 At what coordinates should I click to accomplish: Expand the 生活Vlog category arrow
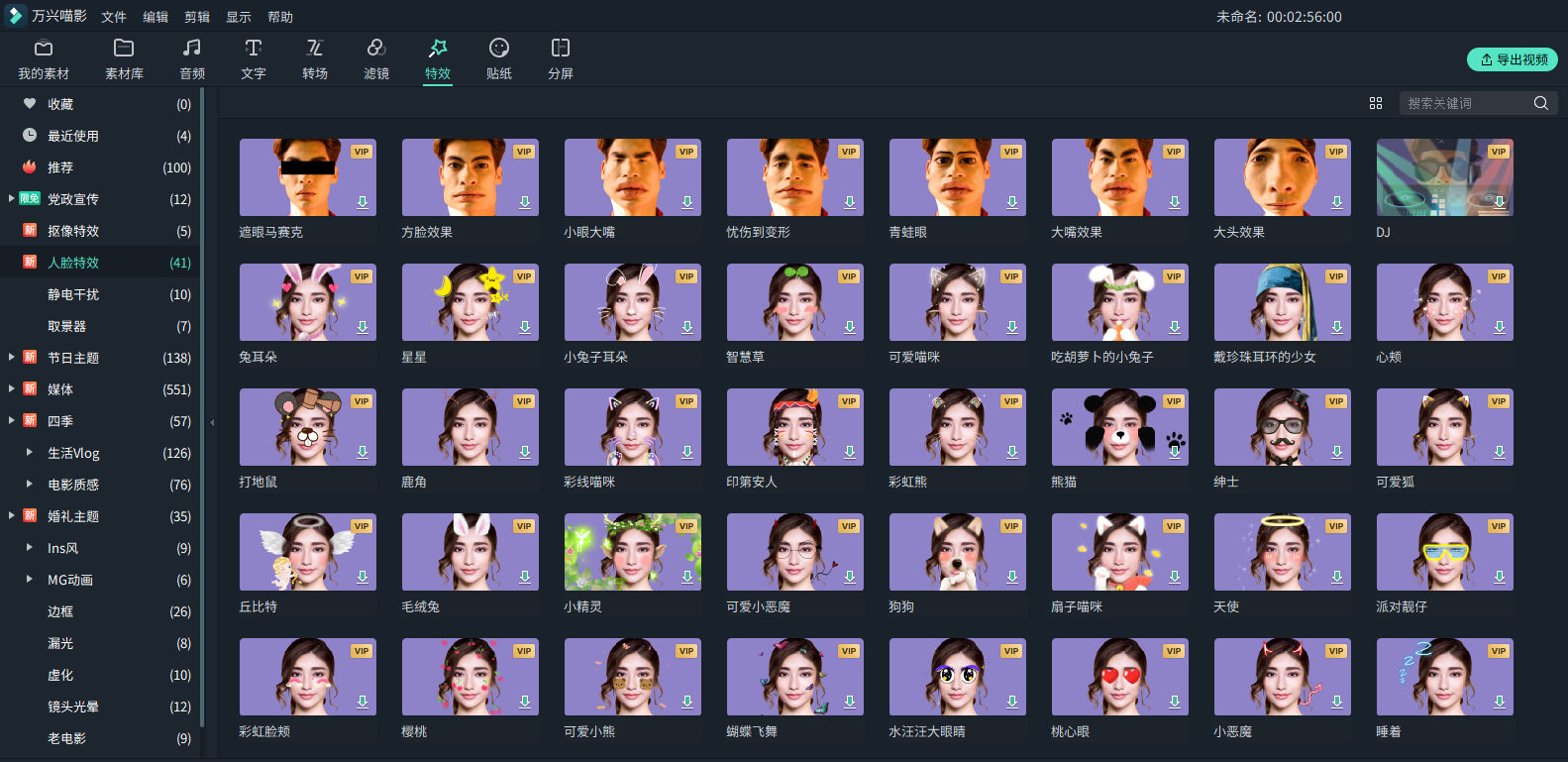[29, 452]
